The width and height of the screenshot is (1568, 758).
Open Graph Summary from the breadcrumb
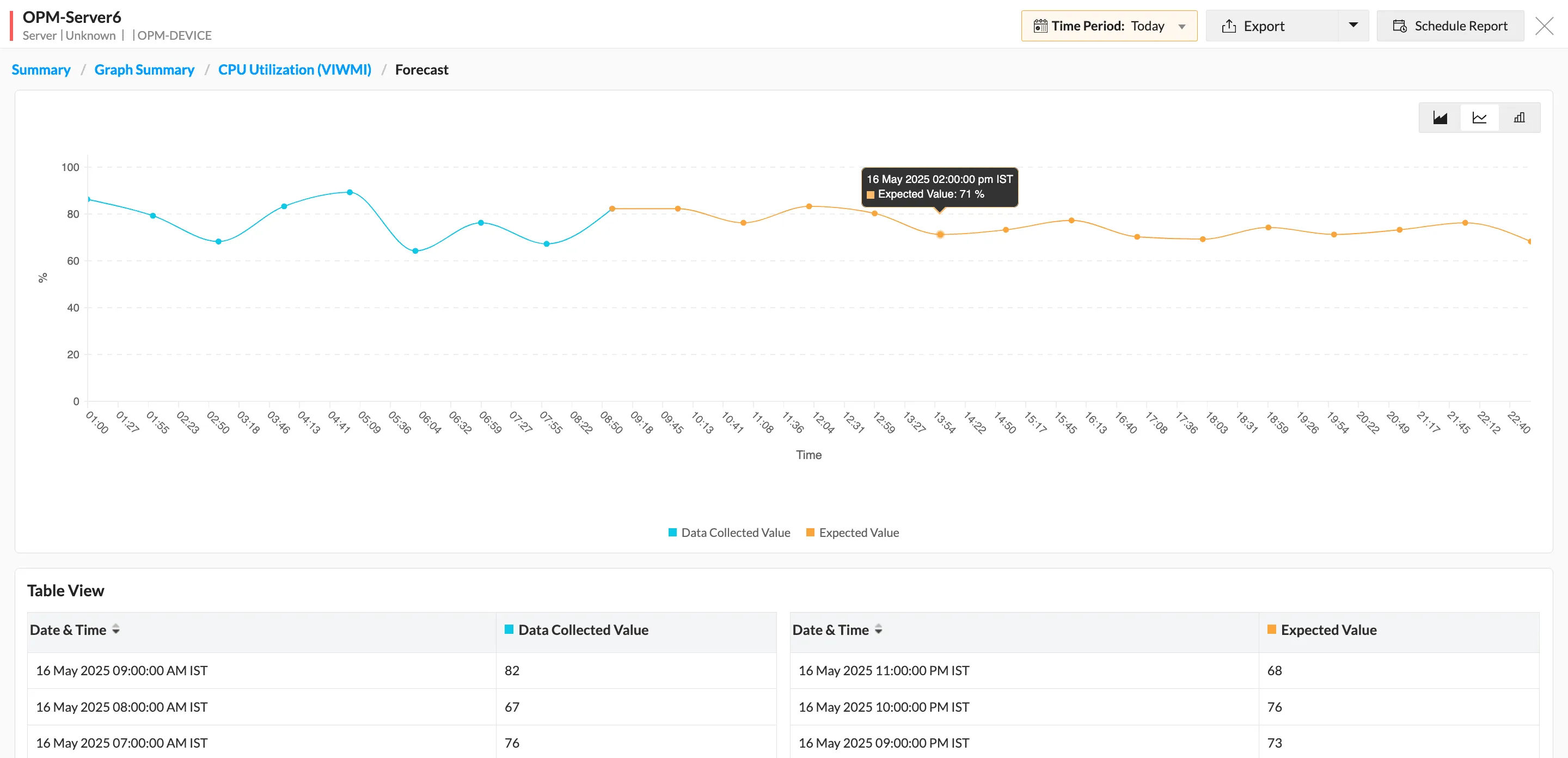tap(144, 69)
